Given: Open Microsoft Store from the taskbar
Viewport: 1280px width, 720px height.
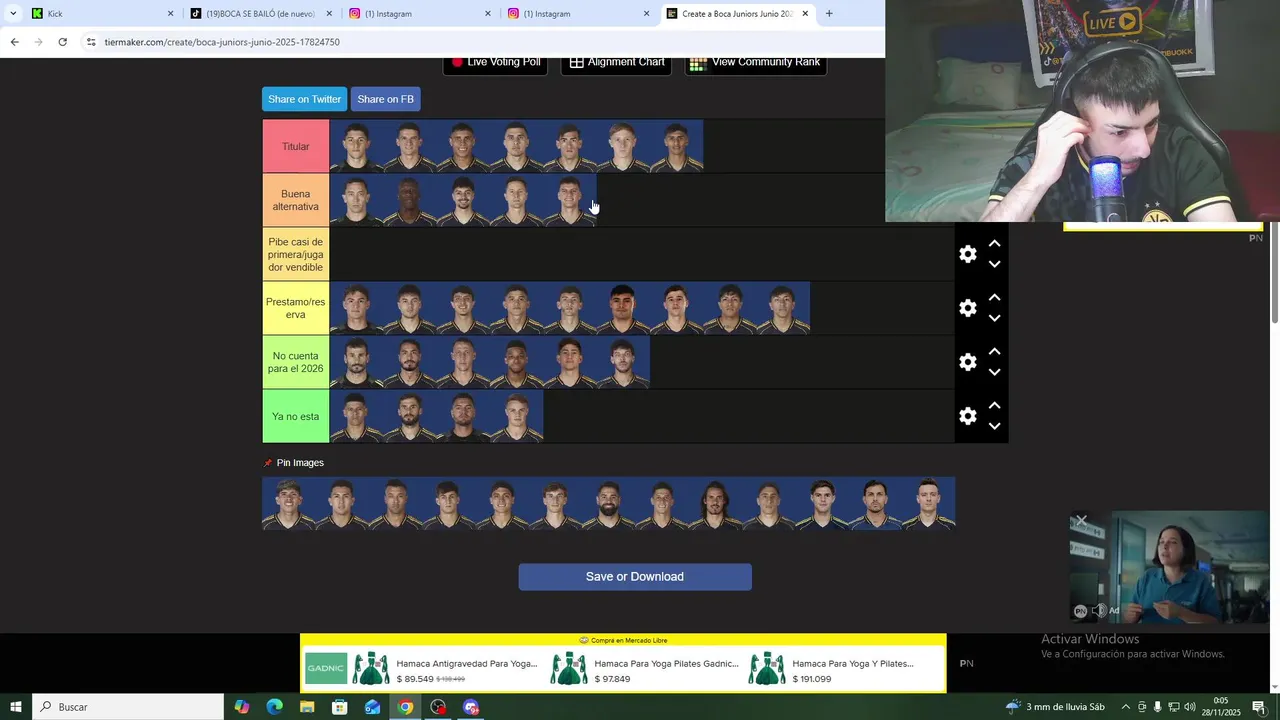Looking at the screenshot, I should point(340,707).
